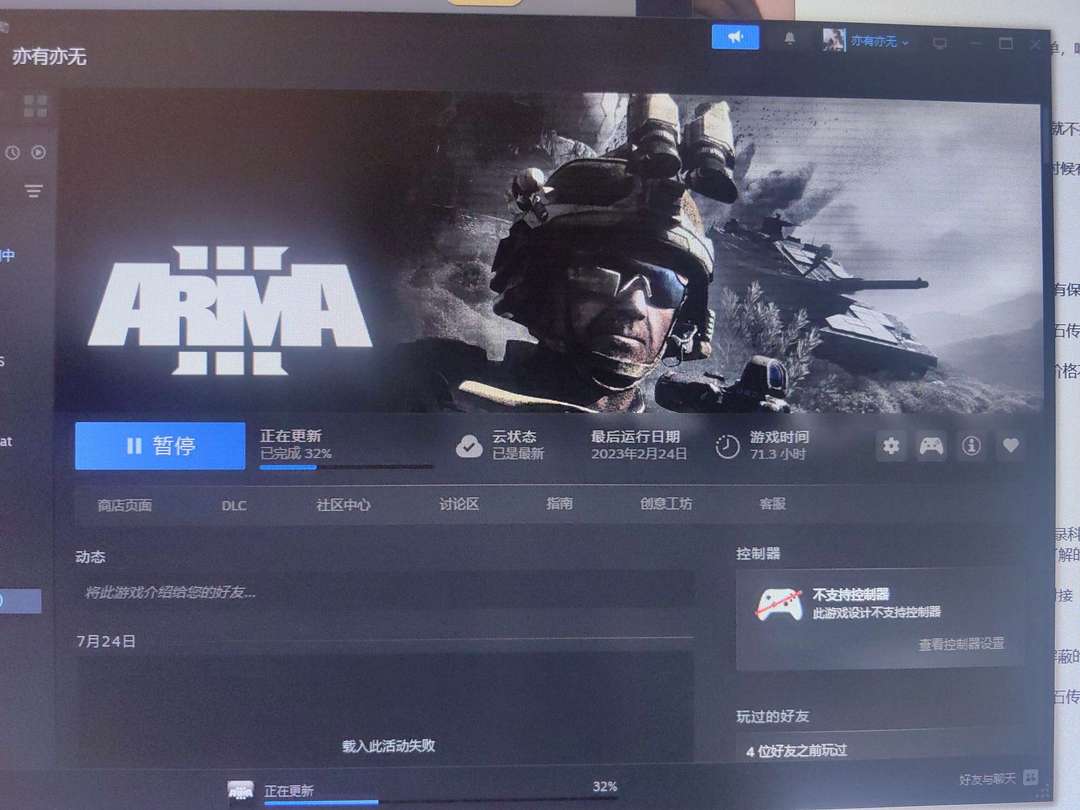1080x810 pixels.
Task: Click the play time clock icon
Action: coord(727,447)
